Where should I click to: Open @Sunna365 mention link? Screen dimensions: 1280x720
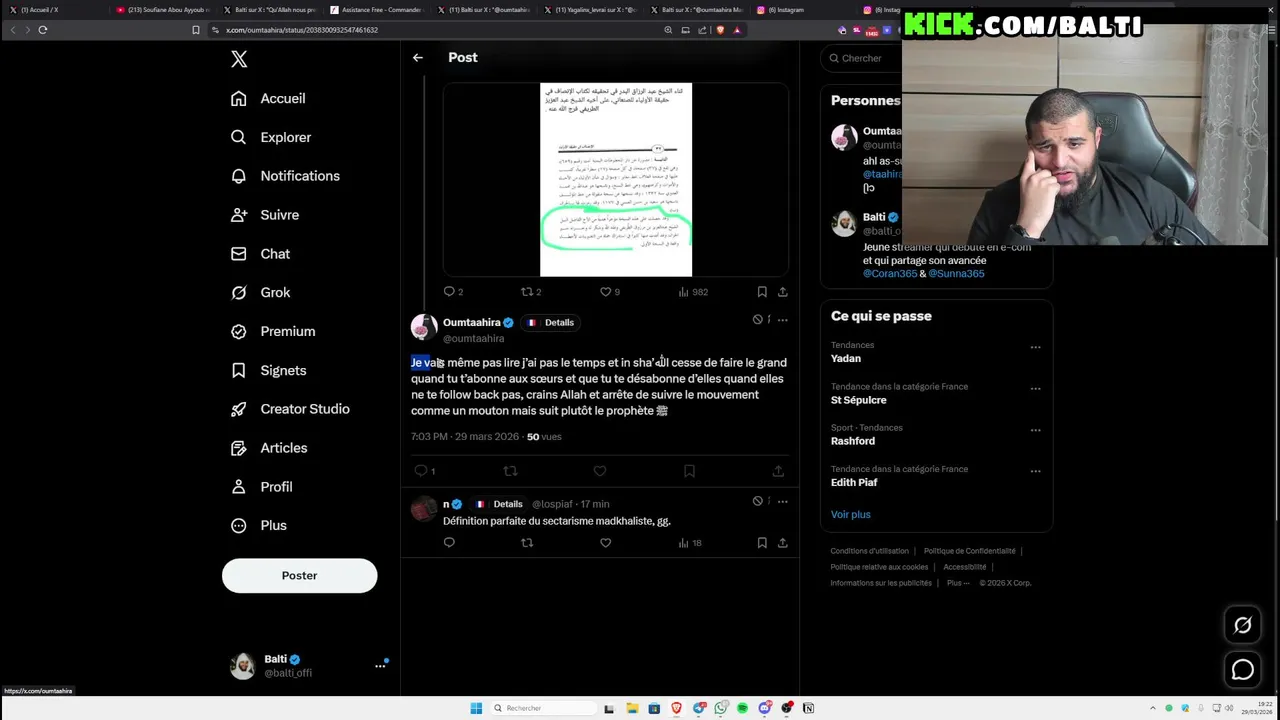[956, 274]
